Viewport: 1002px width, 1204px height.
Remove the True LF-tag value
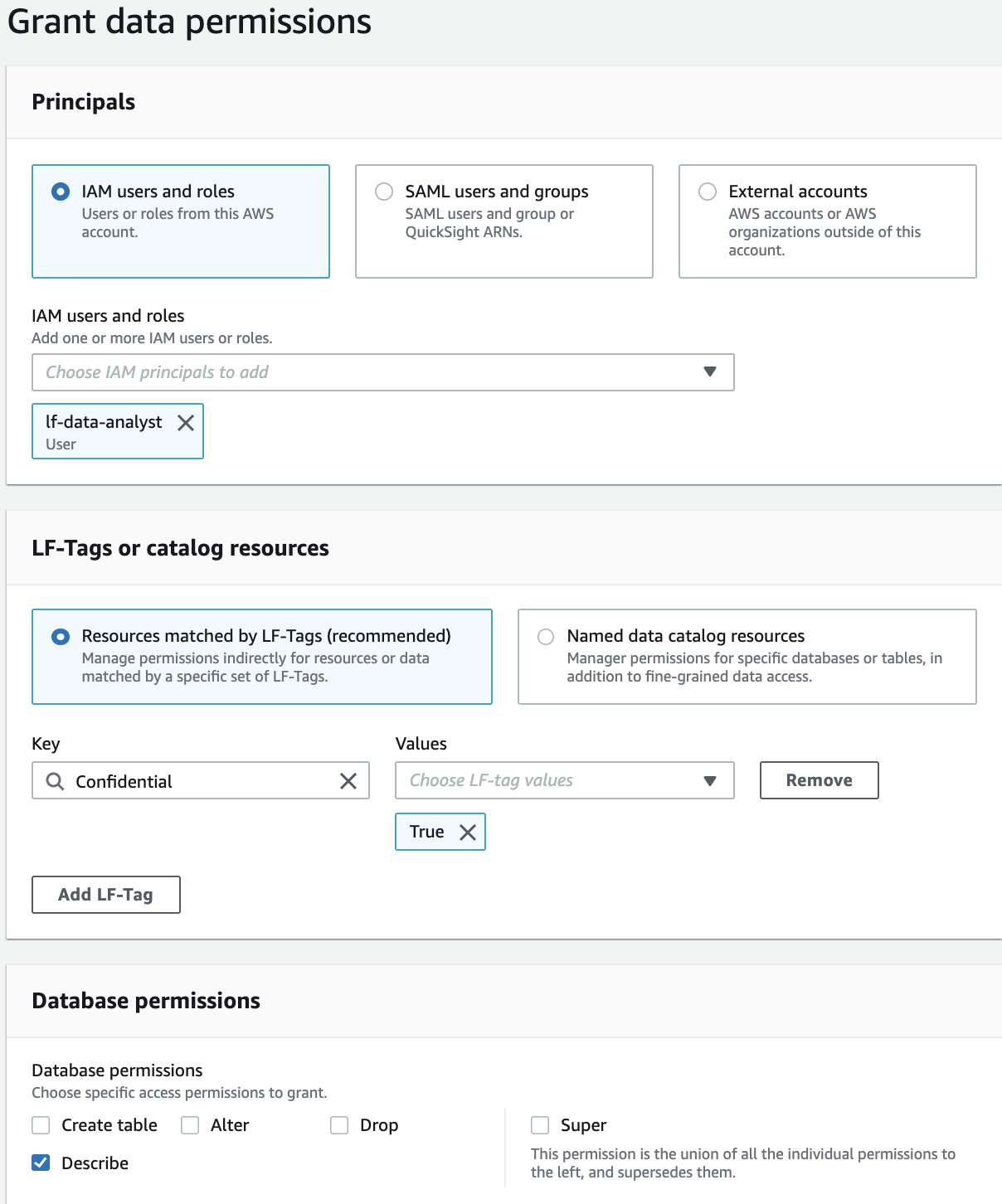click(468, 833)
